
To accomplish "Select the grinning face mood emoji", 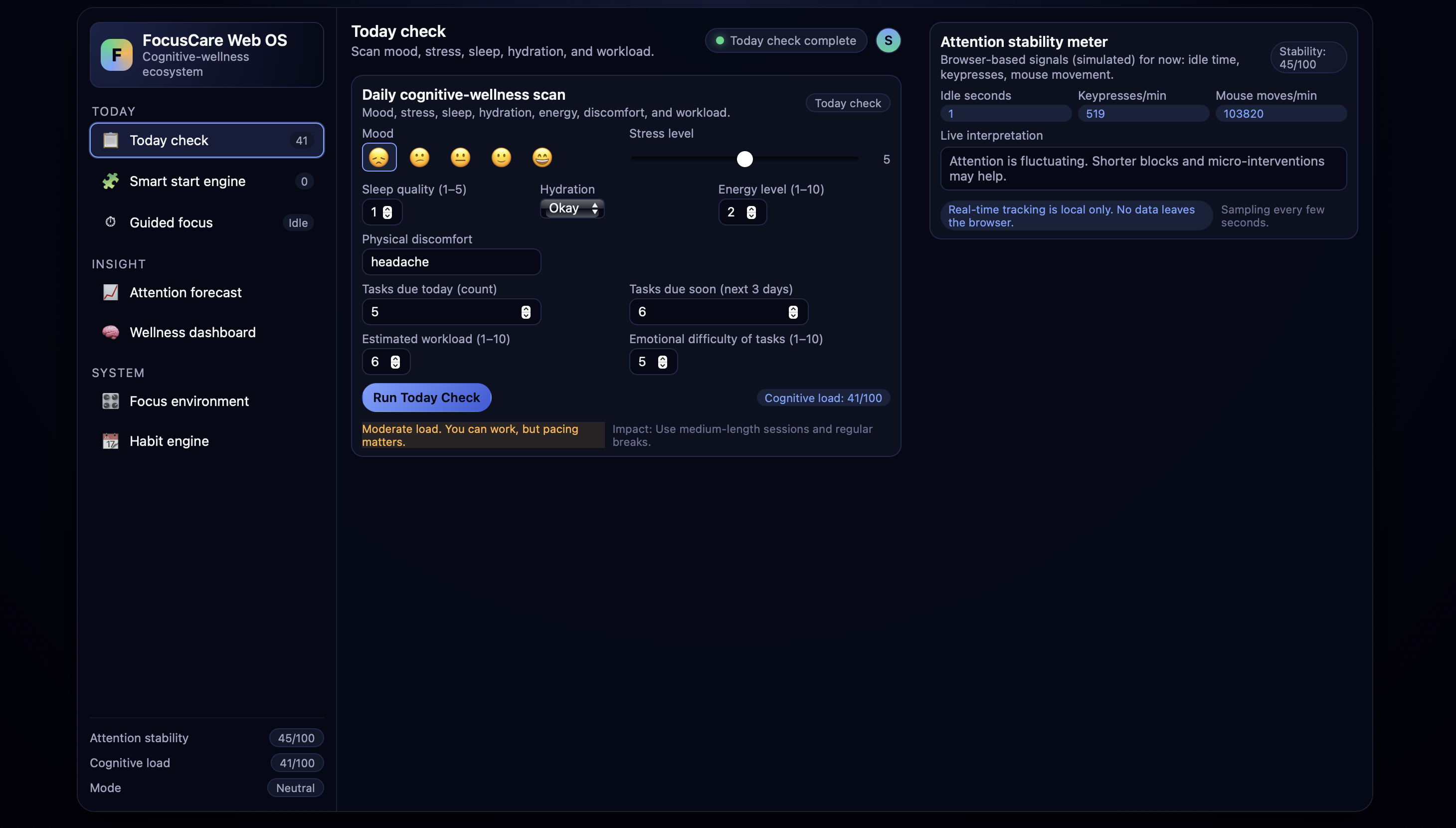I will (x=542, y=157).
